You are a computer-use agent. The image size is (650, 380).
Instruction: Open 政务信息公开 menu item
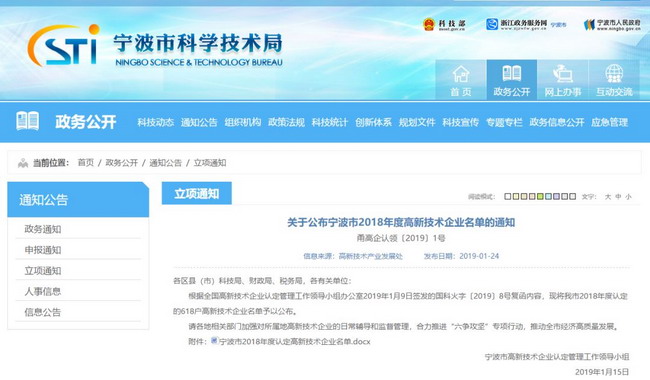pos(556,122)
